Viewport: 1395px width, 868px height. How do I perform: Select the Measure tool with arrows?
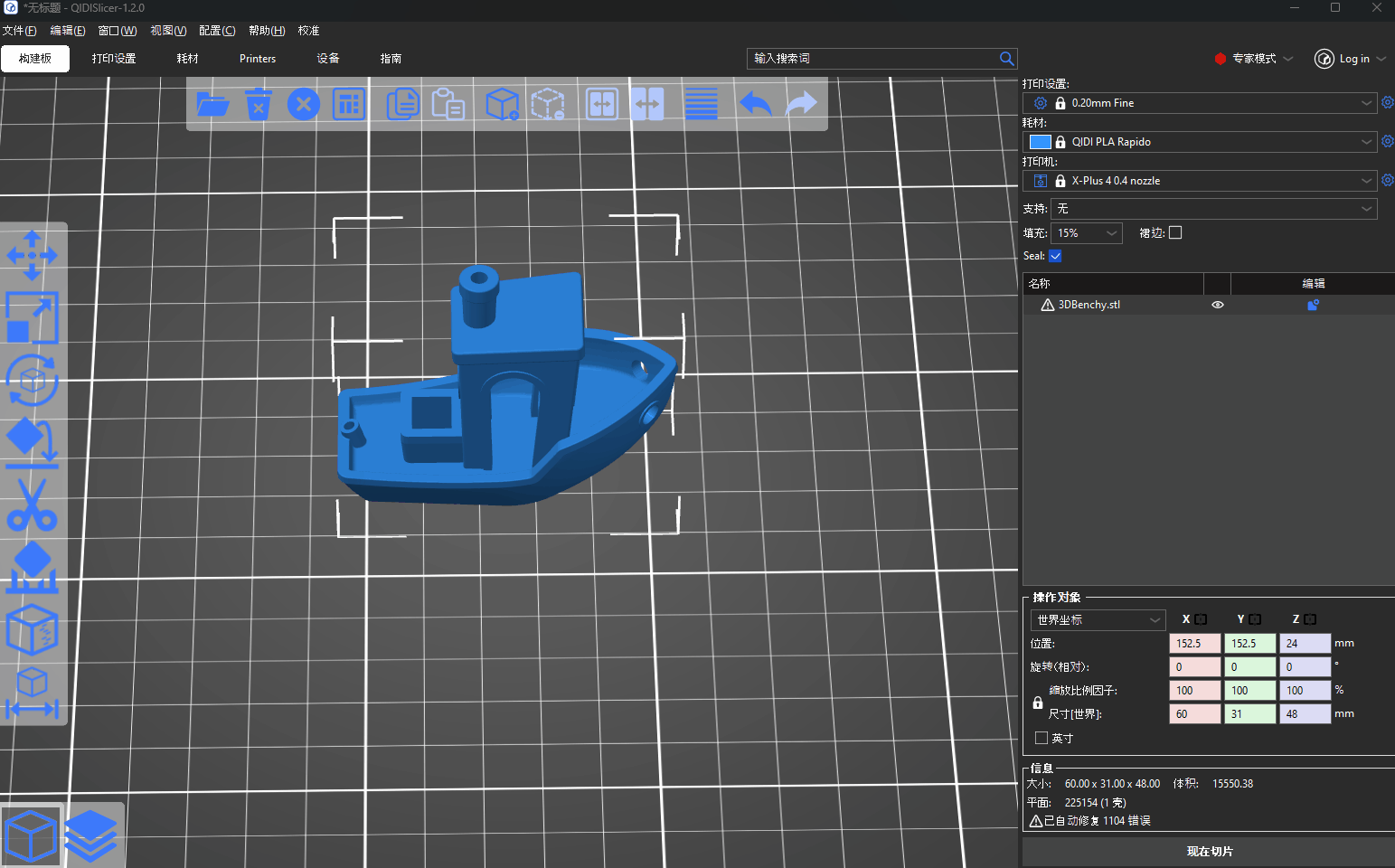(x=33, y=693)
